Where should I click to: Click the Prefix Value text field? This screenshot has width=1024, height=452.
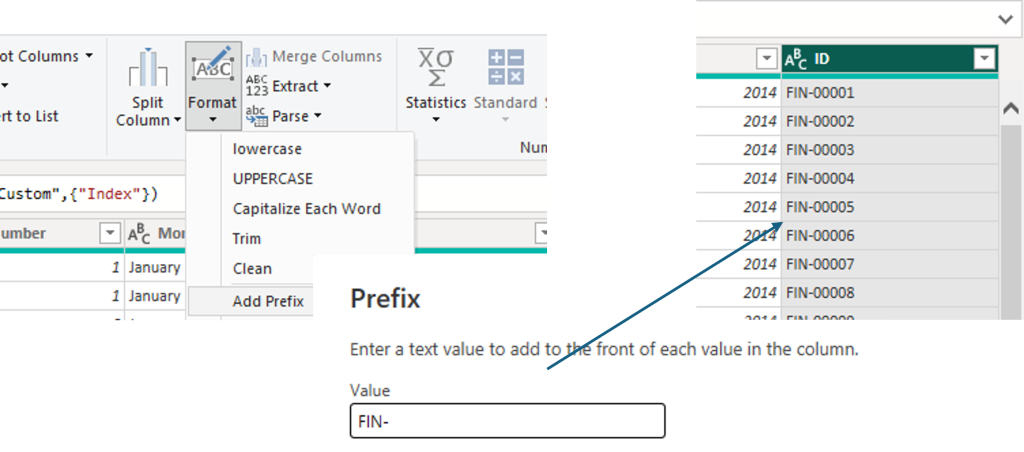click(x=507, y=421)
